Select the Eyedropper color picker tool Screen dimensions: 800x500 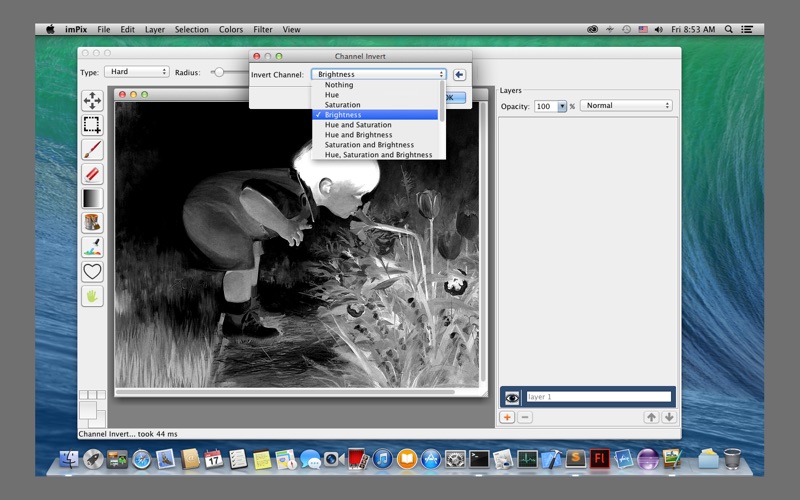click(x=92, y=247)
